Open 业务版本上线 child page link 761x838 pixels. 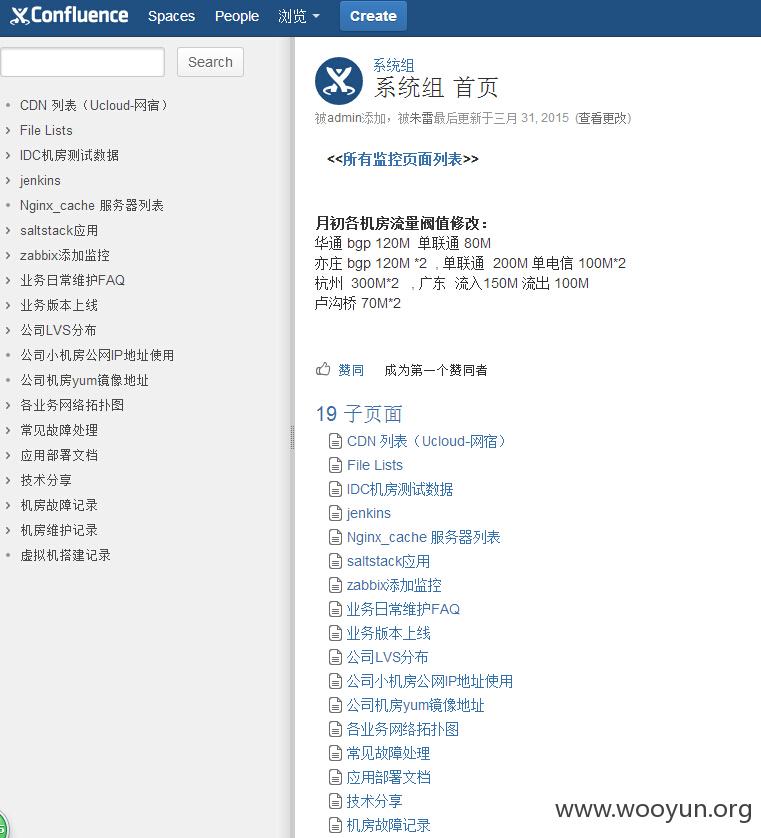click(x=389, y=633)
